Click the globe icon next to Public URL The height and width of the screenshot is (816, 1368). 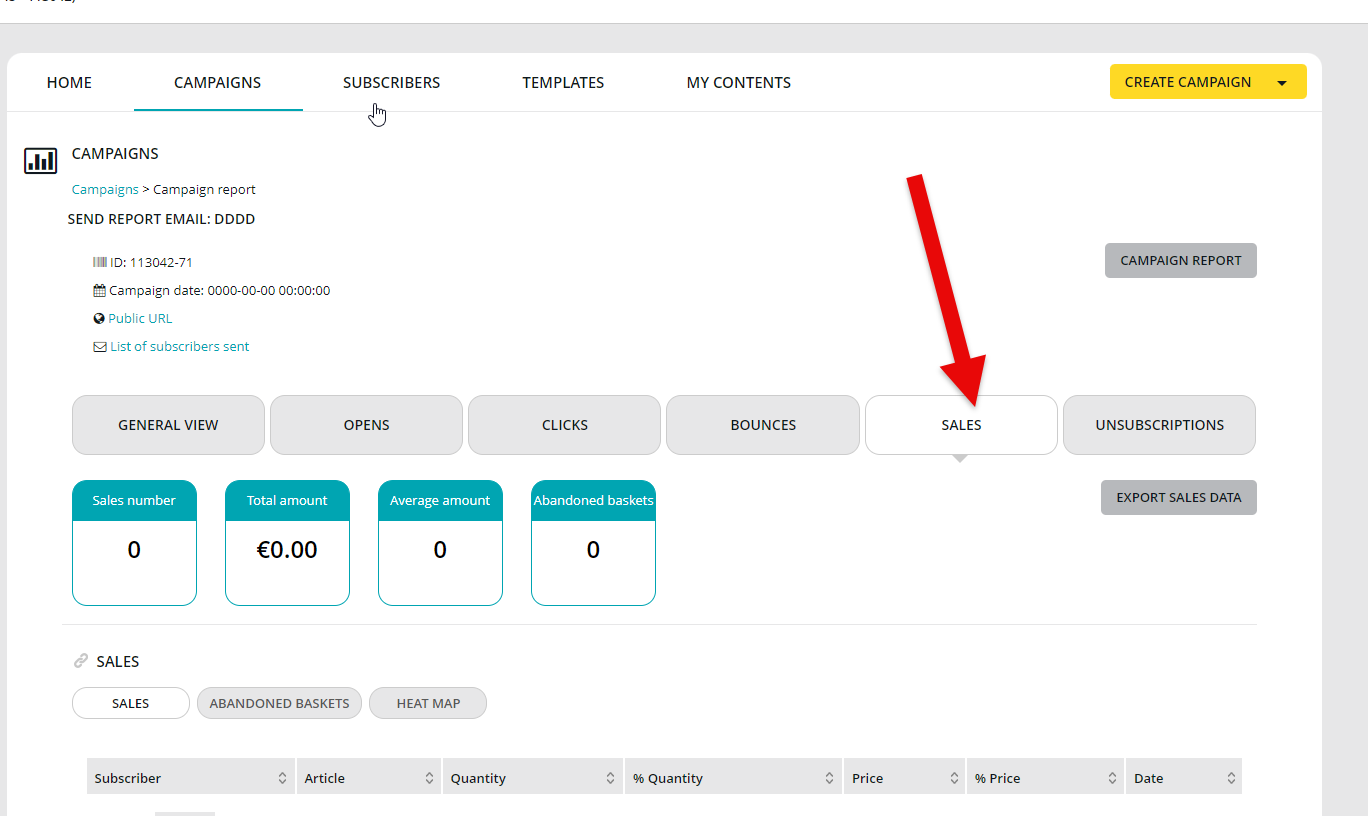click(99, 319)
